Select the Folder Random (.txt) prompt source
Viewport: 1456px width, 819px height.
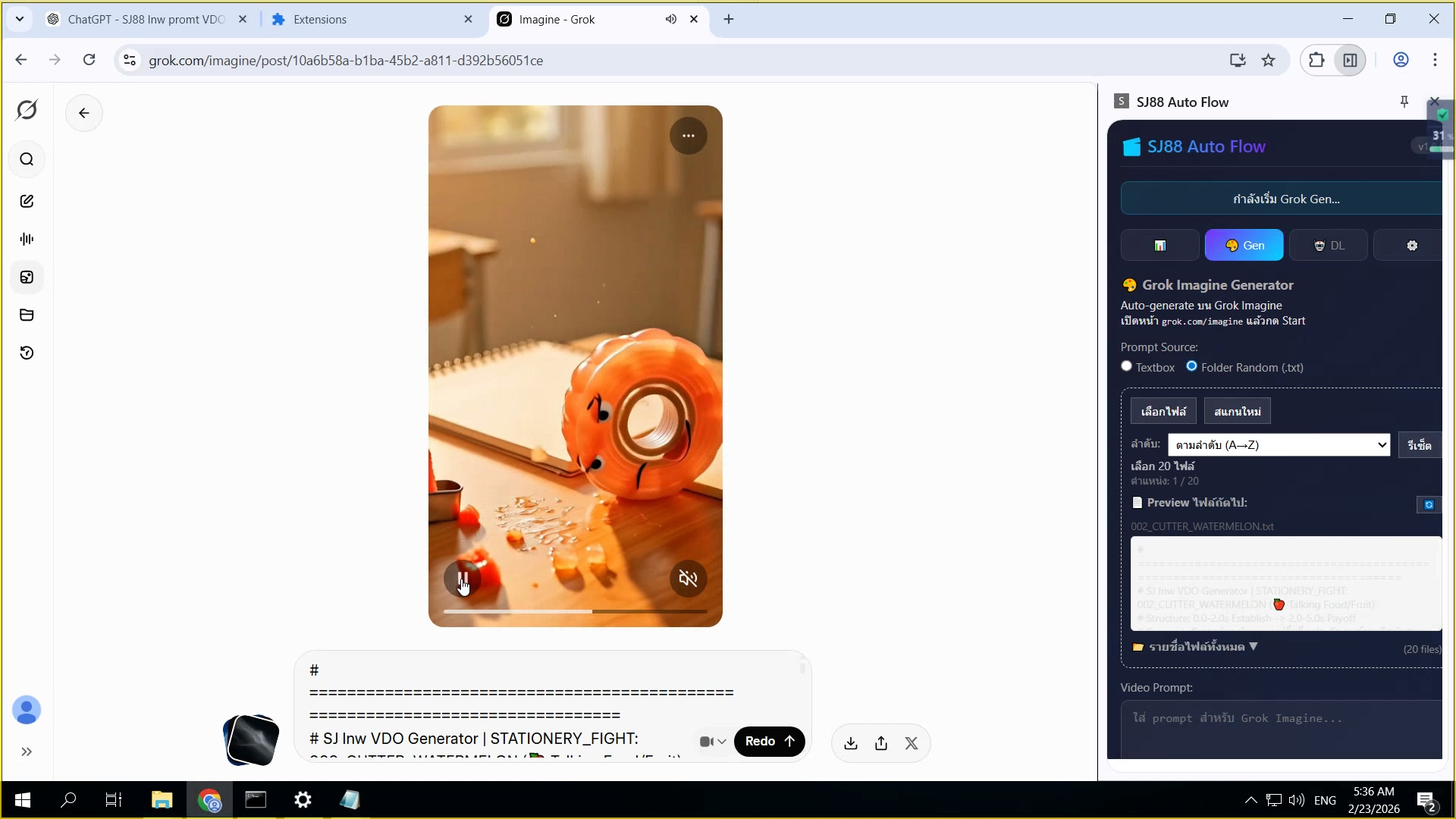tap(1192, 366)
